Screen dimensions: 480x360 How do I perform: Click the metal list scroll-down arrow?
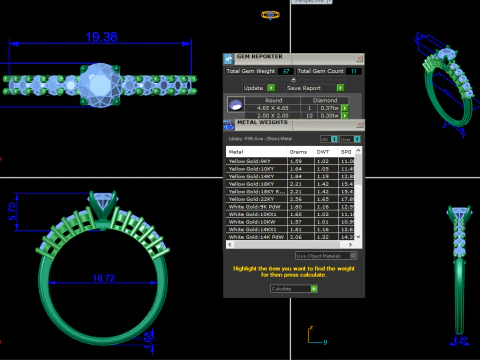point(358,237)
